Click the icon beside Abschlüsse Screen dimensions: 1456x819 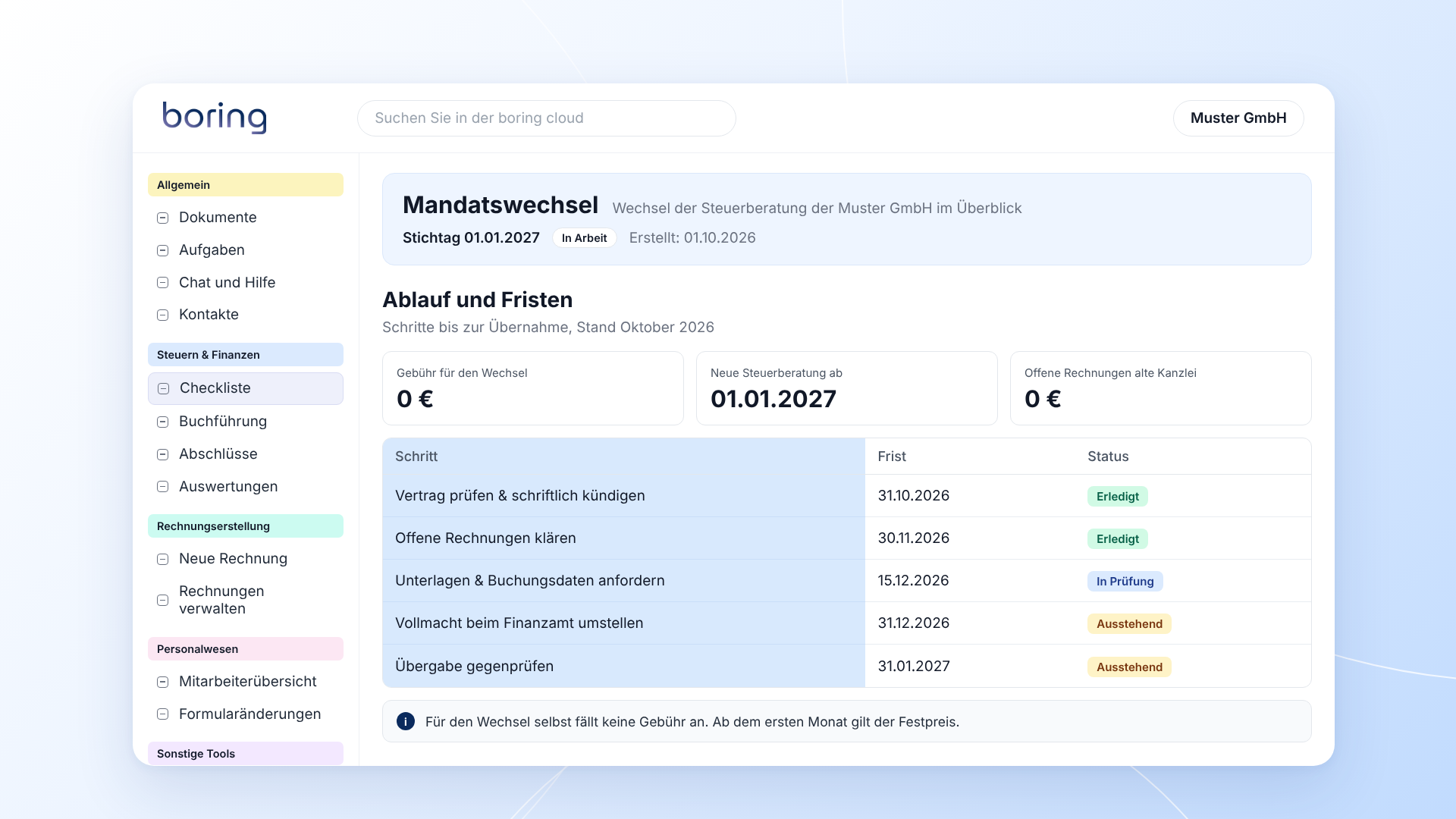162,454
